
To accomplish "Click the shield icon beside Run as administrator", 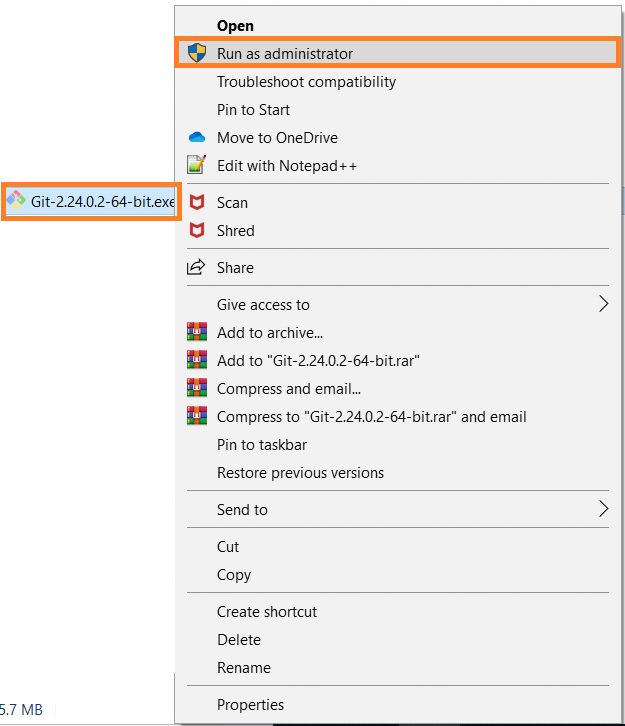I will click(197, 53).
